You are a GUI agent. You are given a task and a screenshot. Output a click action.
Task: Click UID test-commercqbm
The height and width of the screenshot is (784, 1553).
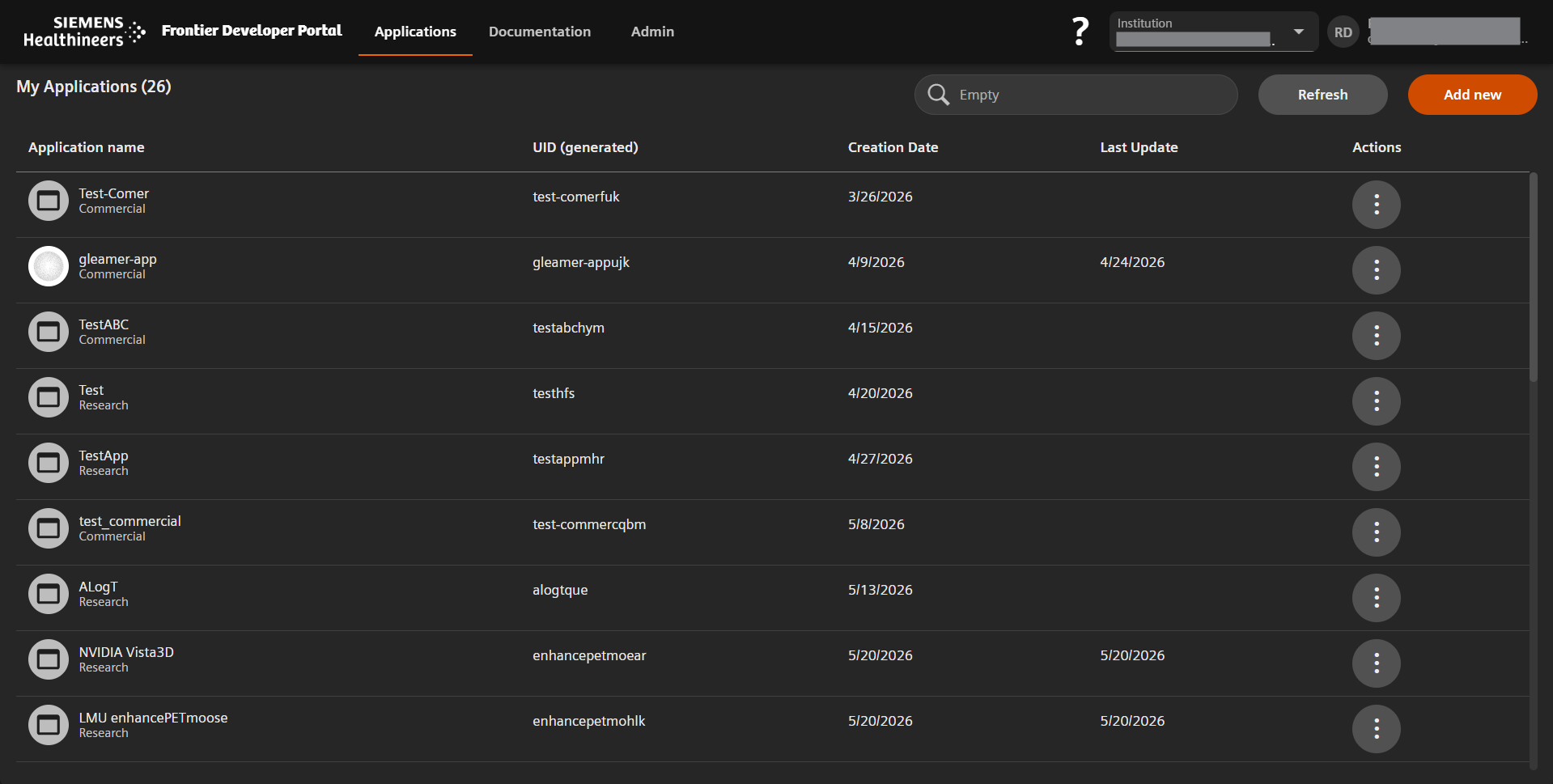(589, 524)
